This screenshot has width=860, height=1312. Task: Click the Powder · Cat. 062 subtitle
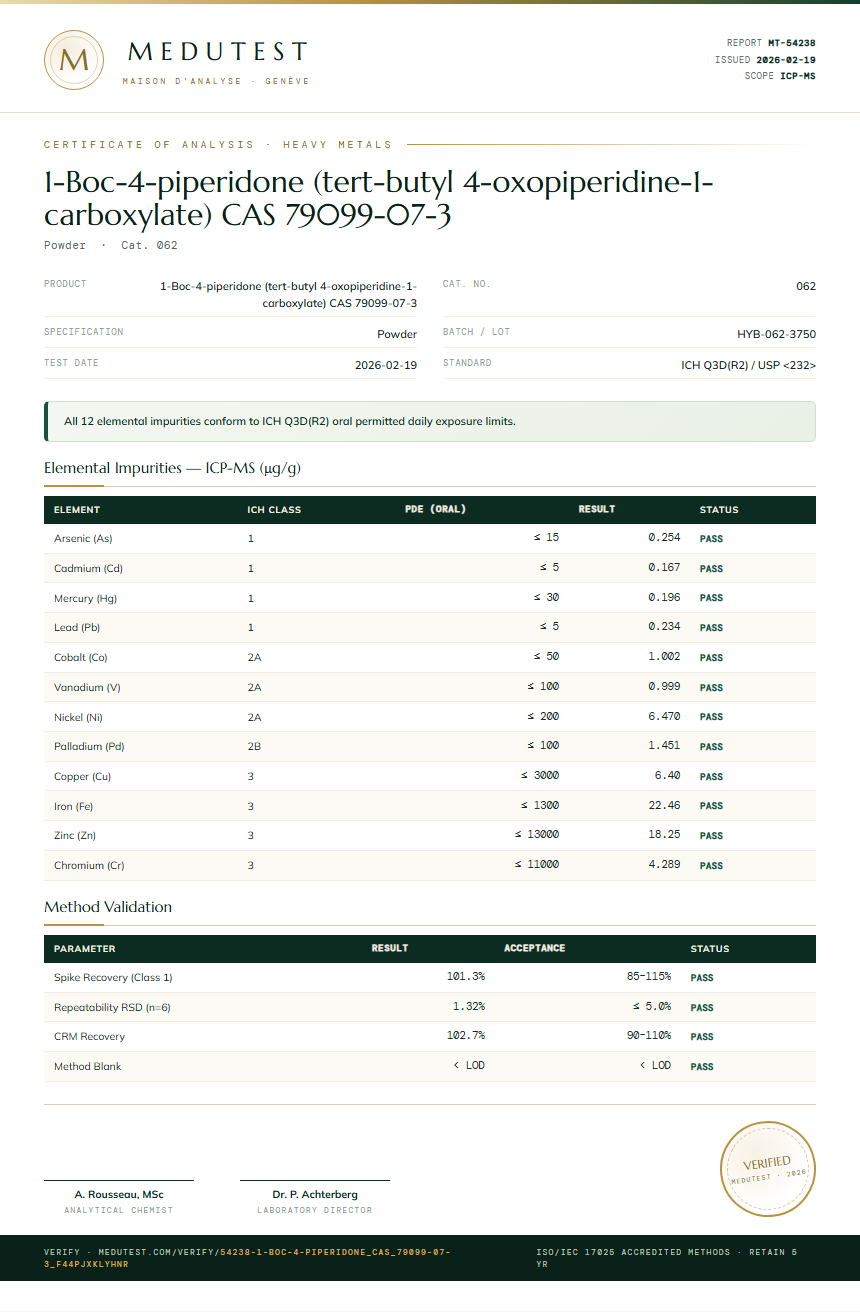tap(111, 245)
